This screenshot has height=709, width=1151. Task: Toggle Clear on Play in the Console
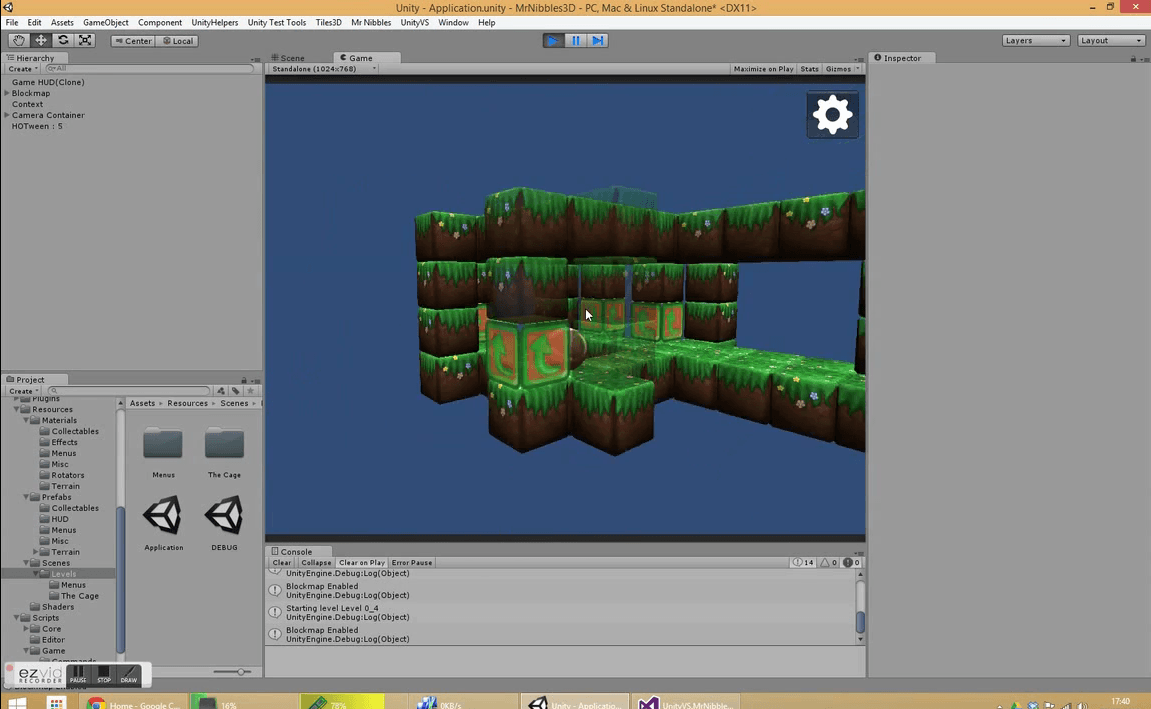361,562
